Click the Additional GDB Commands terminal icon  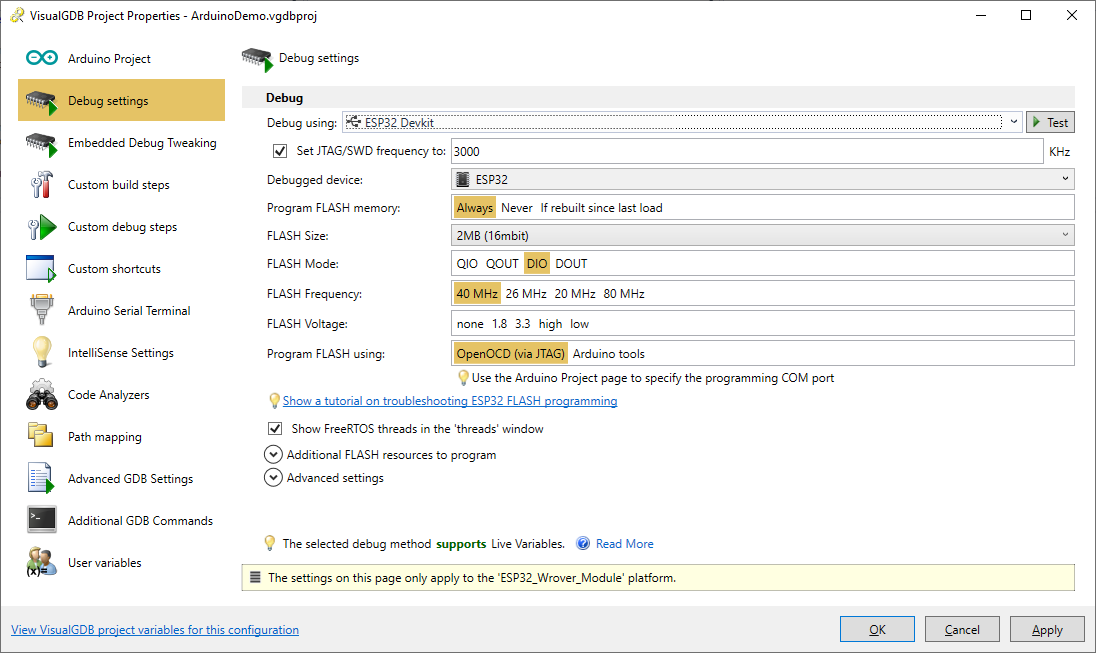42,520
